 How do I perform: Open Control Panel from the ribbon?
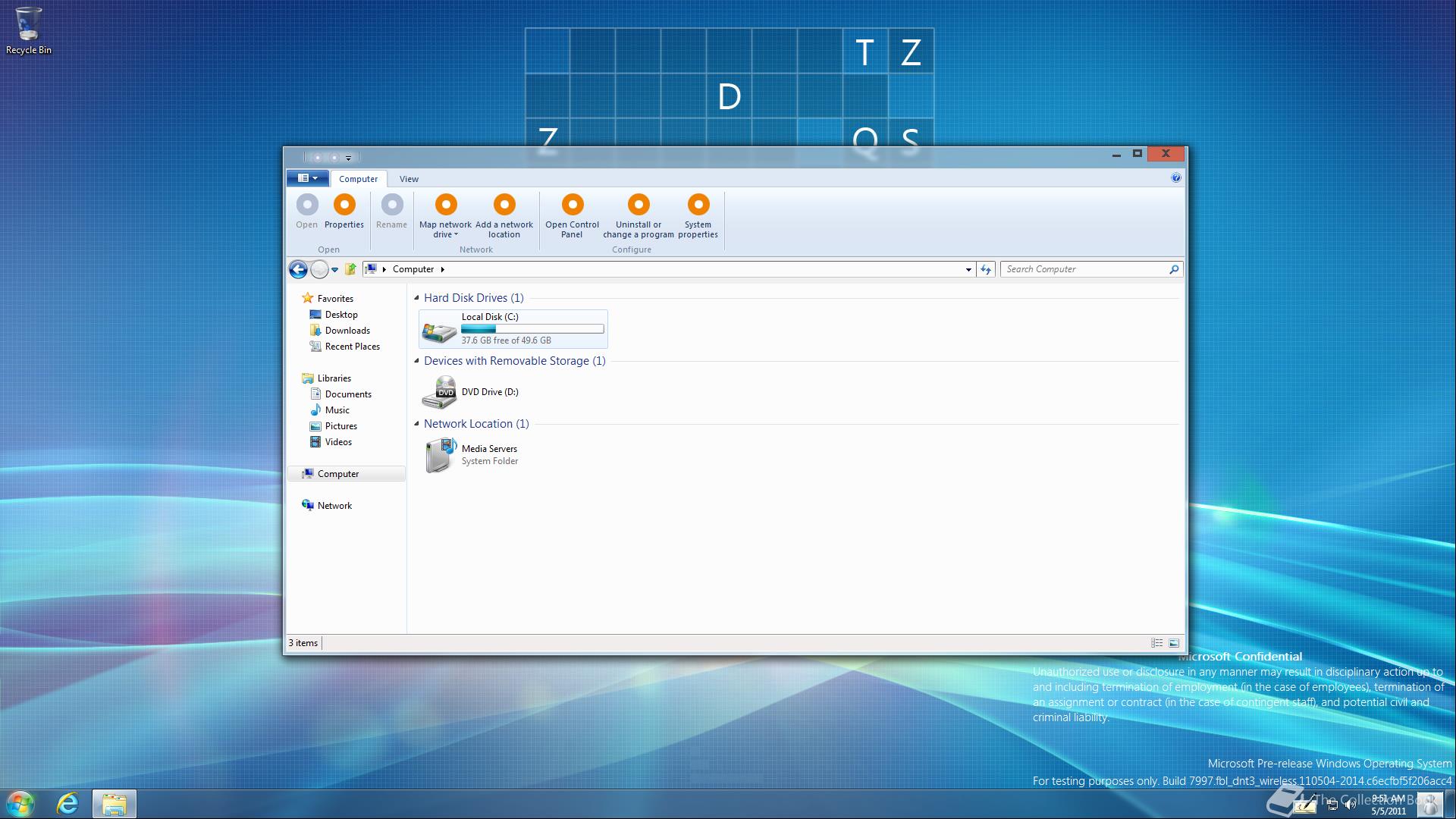click(x=572, y=216)
